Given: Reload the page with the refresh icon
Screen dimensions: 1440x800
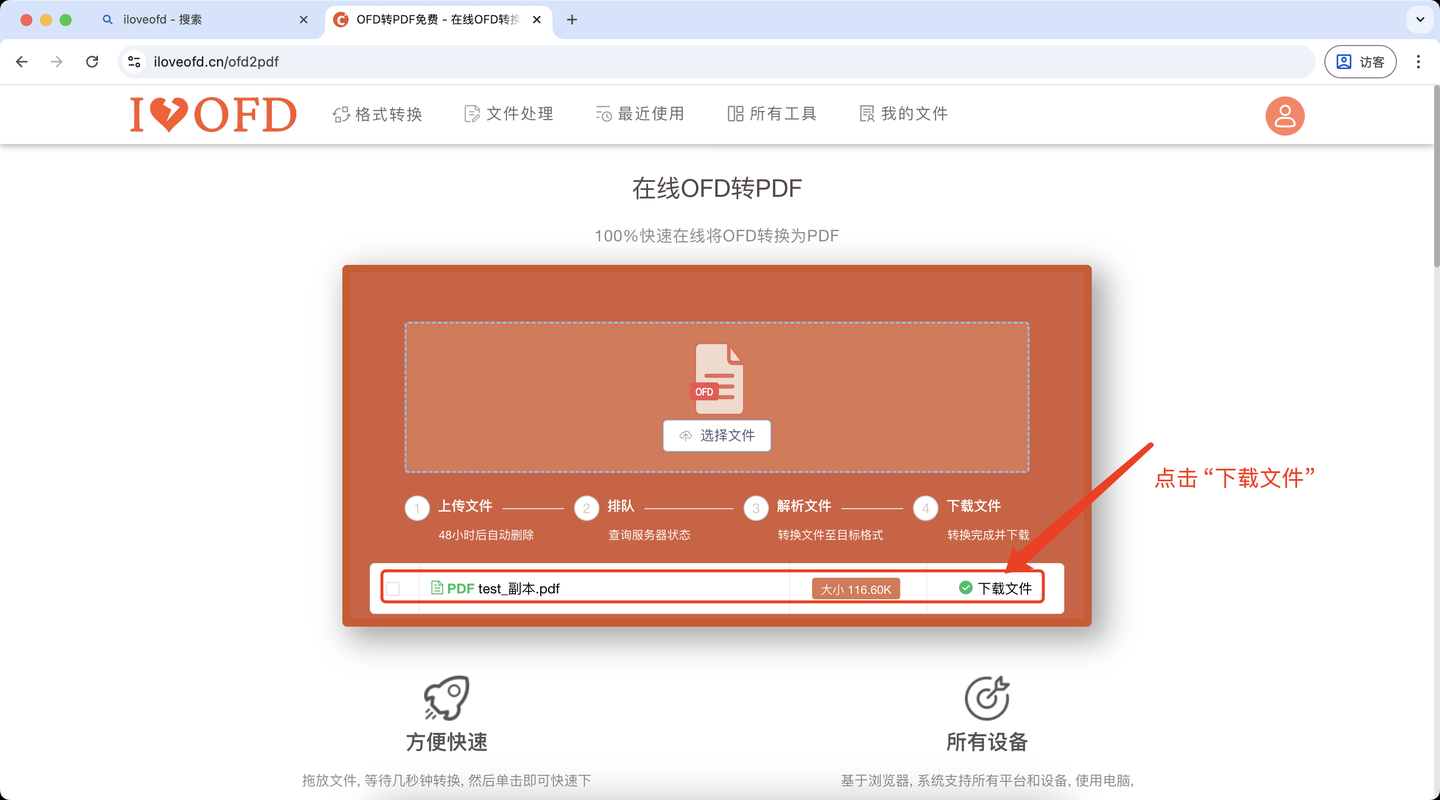Looking at the screenshot, I should pyautogui.click(x=92, y=61).
